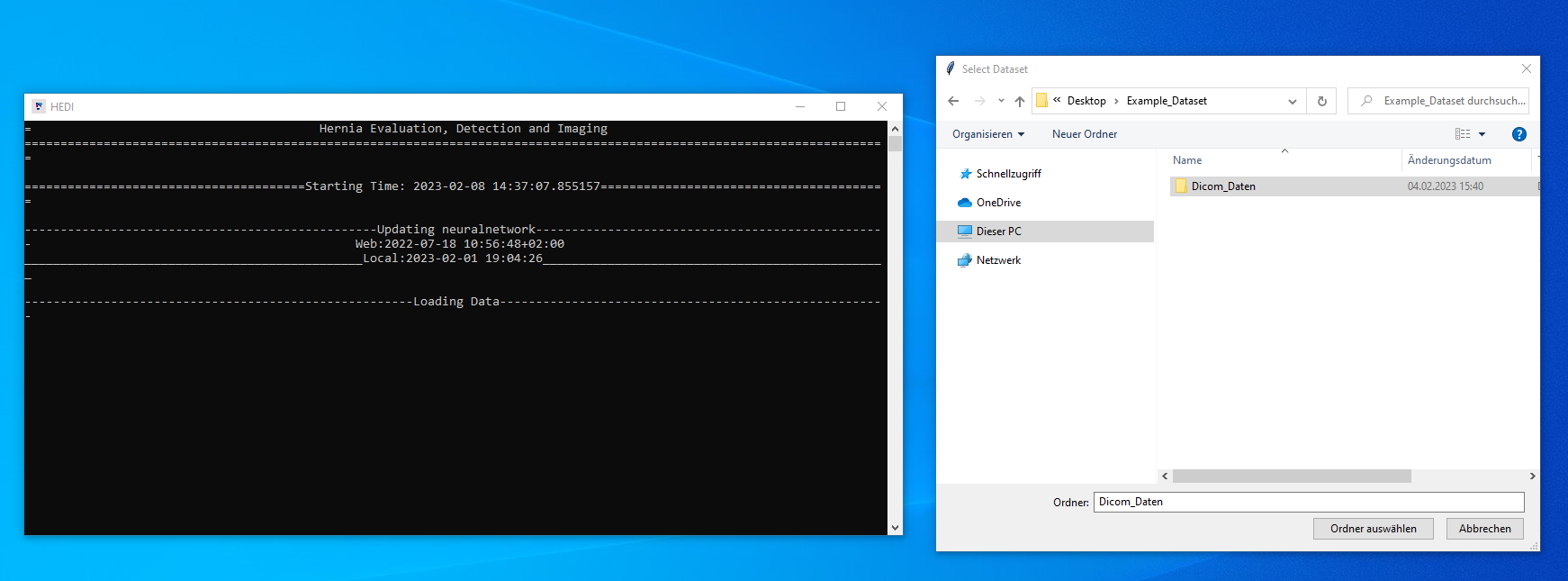
Task: Open view options dropdown arrow
Action: click(x=1482, y=134)
